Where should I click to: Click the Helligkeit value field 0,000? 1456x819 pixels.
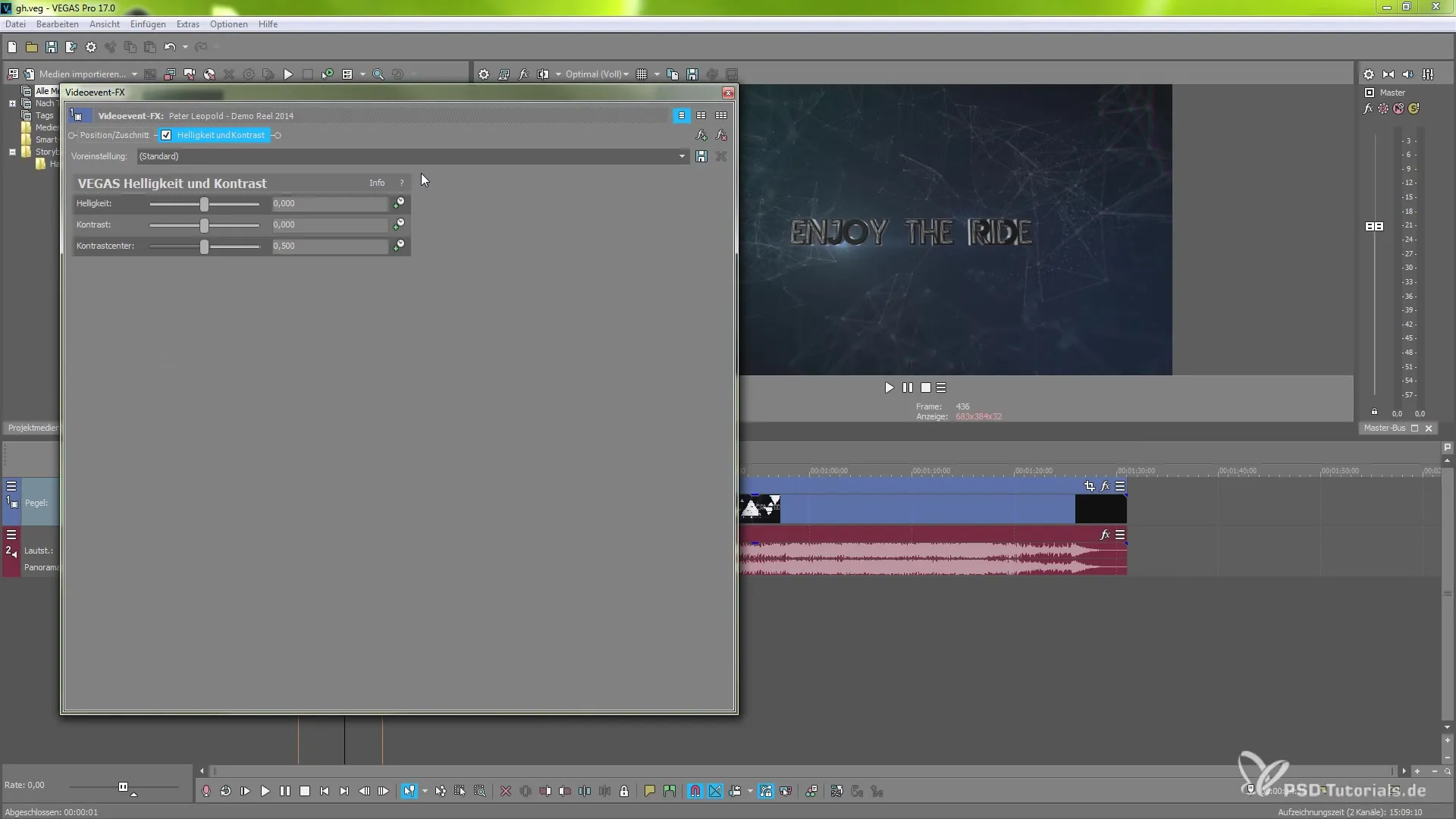point(330,203)
